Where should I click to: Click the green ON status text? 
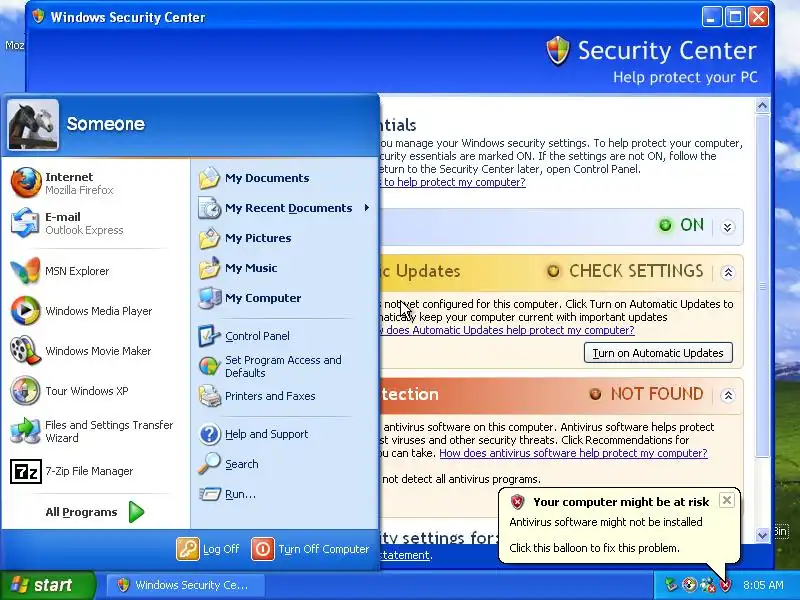(692, 225)
